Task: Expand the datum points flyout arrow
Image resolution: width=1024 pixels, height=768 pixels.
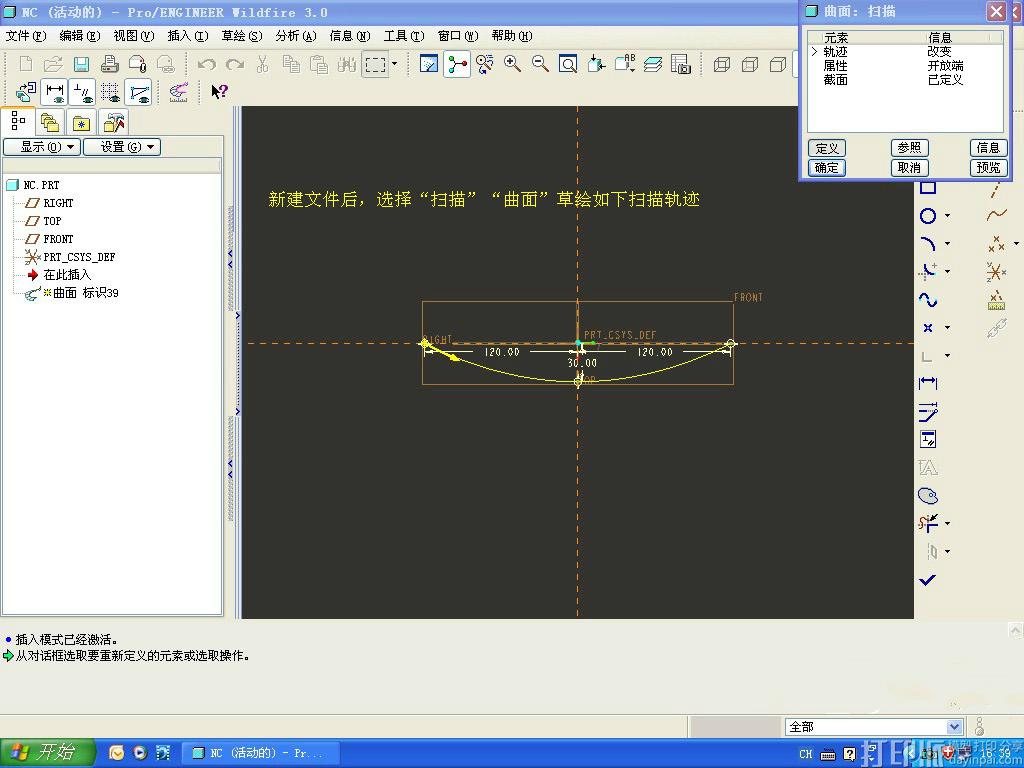Action: (x=1016, y=244)
